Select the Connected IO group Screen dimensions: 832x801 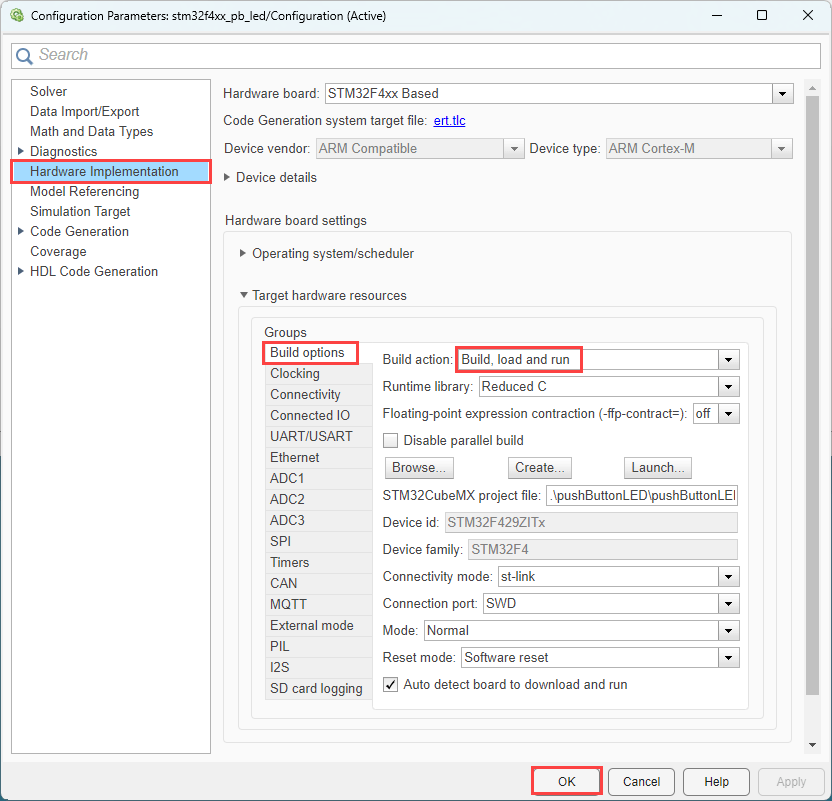[x=318, y=415]
